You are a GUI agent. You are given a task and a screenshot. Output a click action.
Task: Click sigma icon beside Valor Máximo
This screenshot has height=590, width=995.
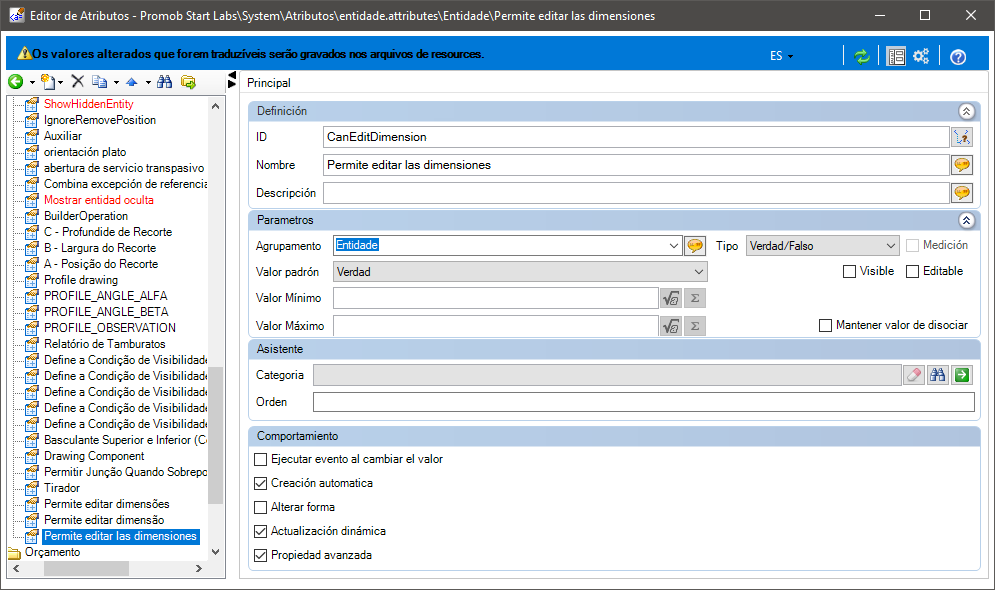(695, 326)
